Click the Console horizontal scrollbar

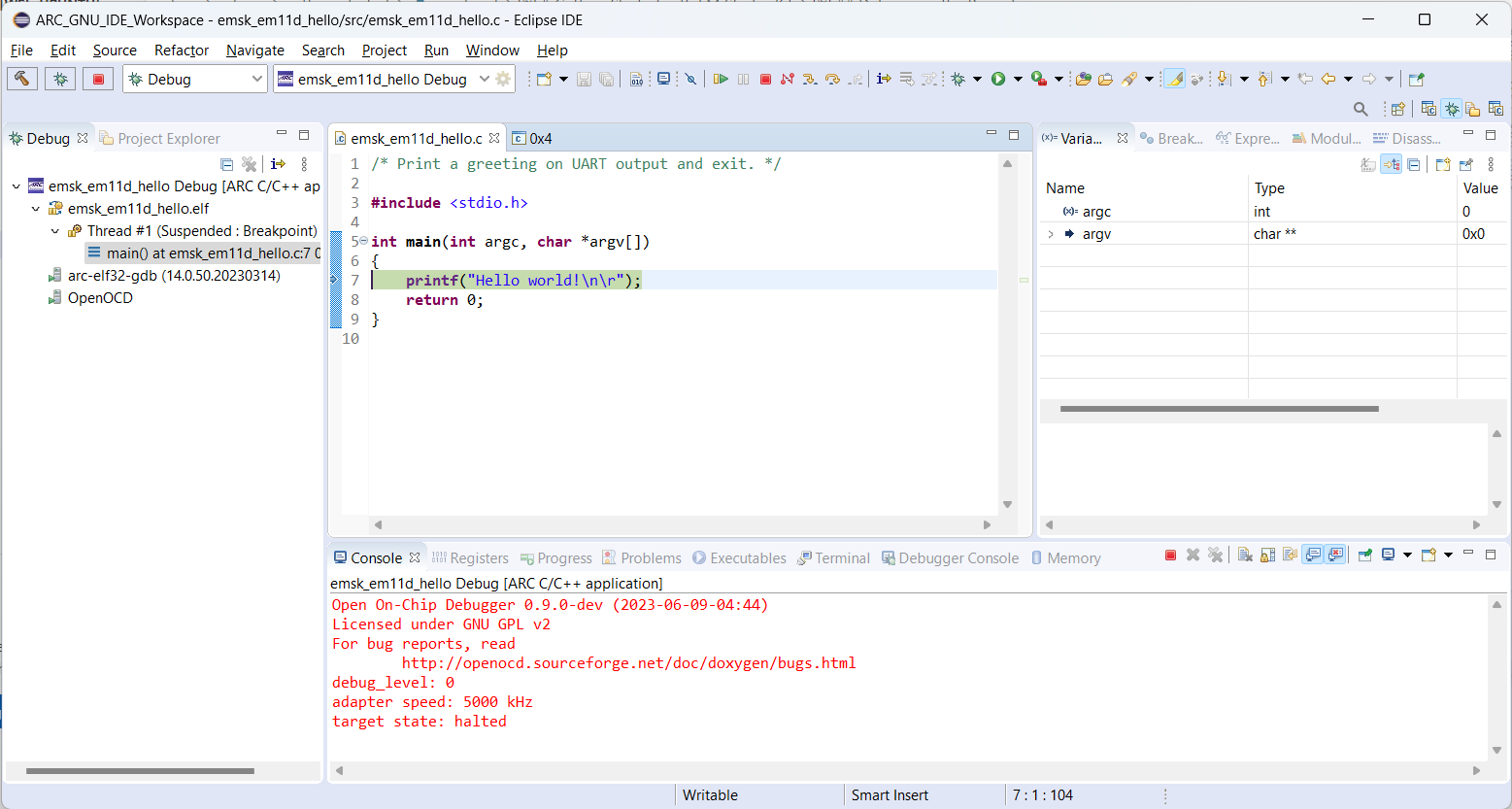click(x=907, y=770)
